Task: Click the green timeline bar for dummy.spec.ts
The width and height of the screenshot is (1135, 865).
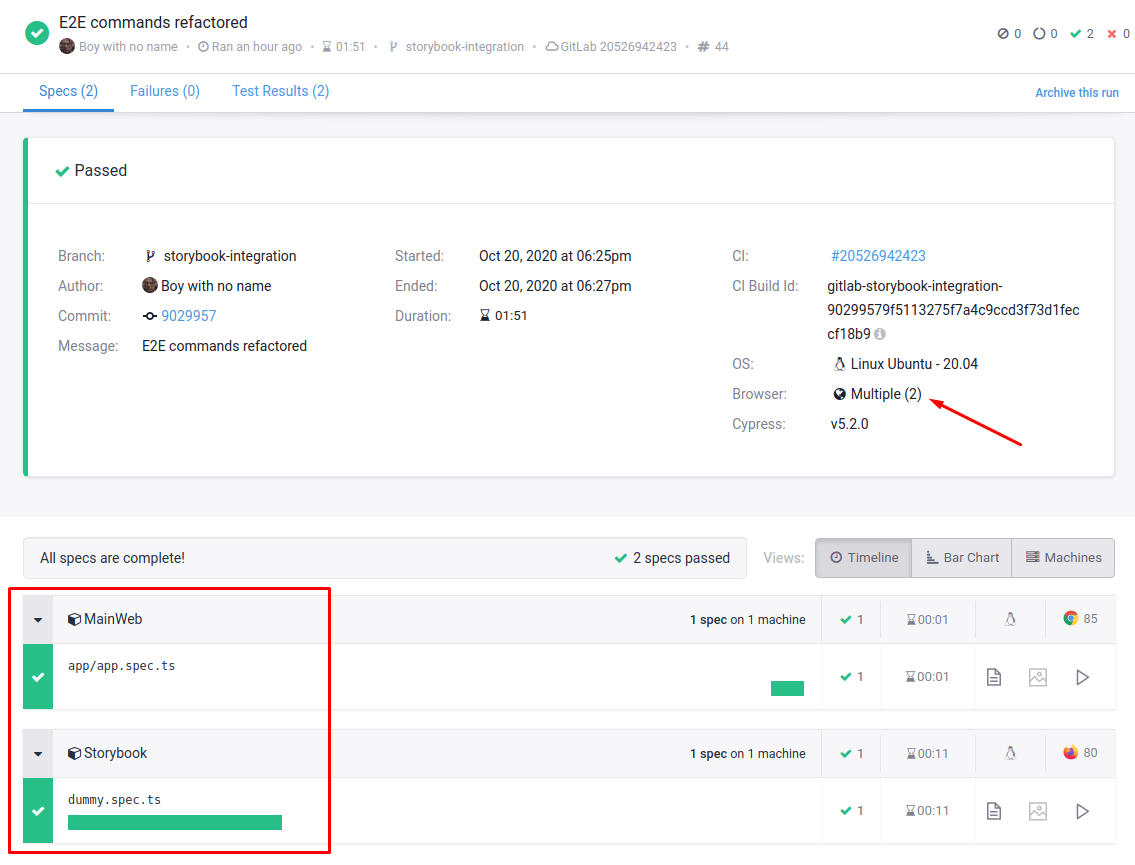Action: coord(175,822)
